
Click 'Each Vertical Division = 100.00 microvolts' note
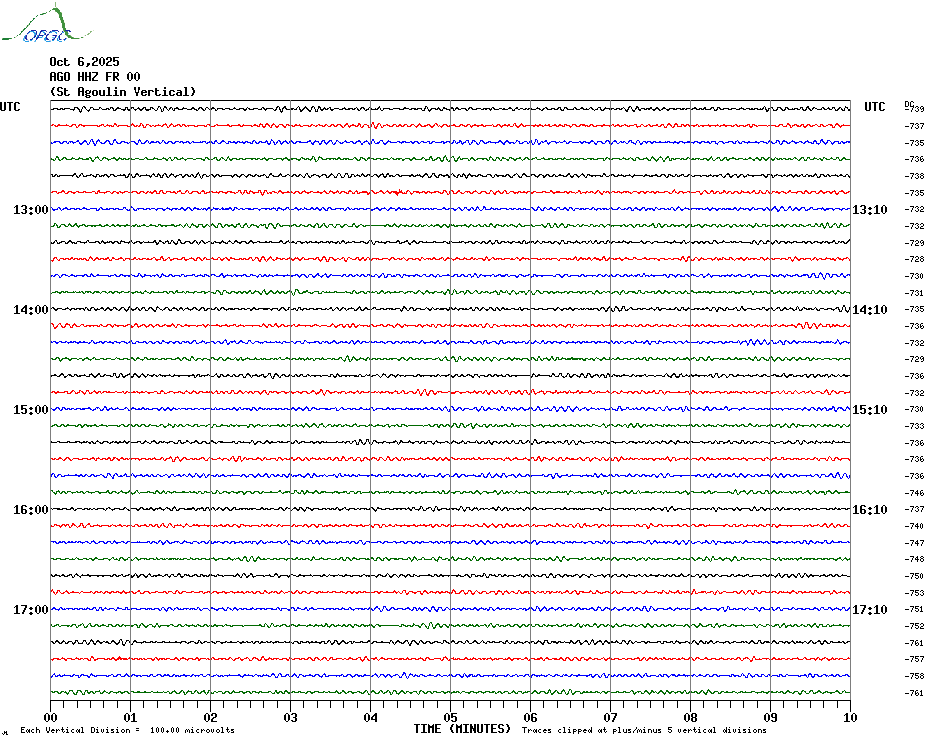coord(128,730)
